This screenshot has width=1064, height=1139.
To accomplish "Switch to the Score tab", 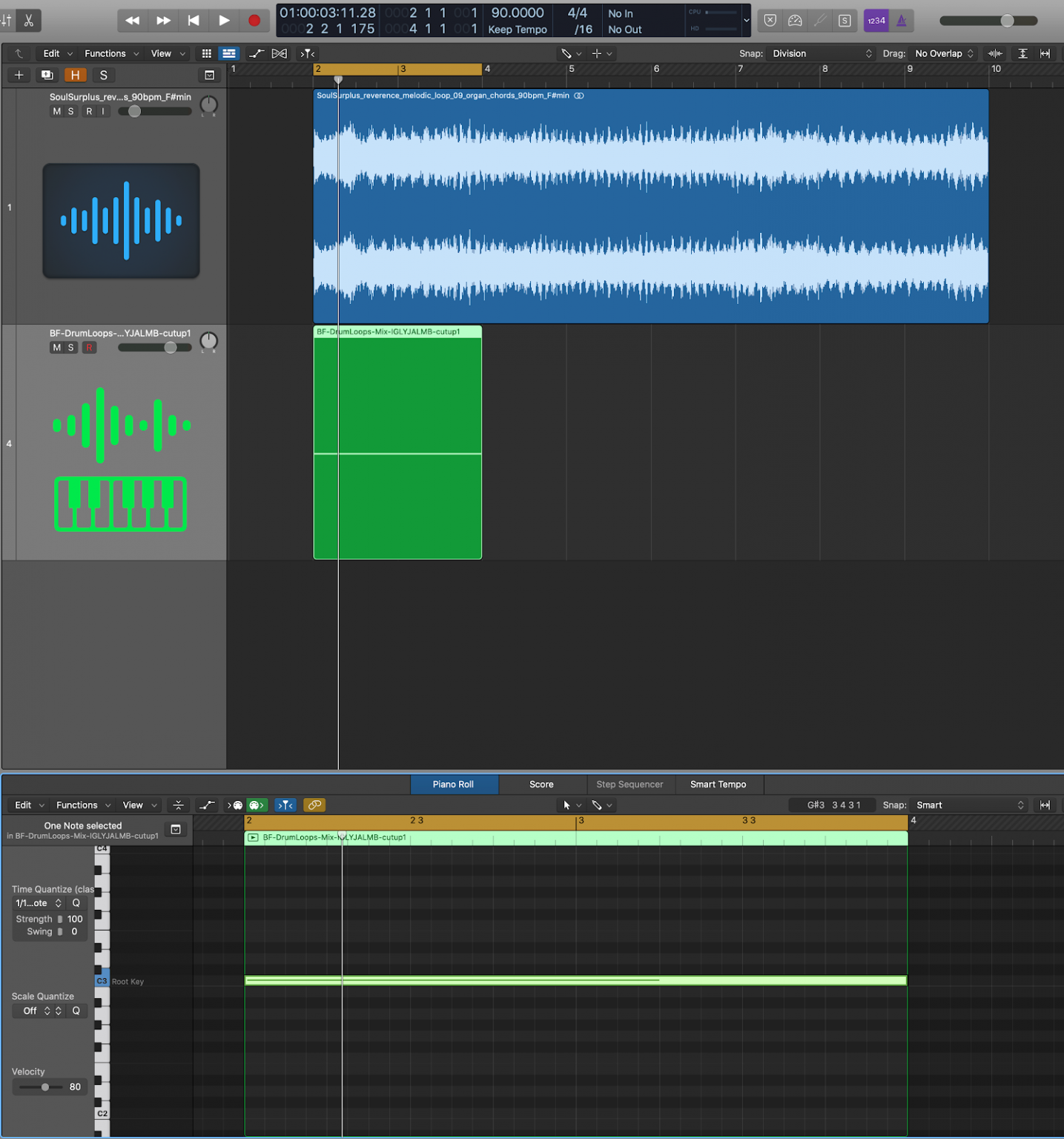I will tap(541, 785).
